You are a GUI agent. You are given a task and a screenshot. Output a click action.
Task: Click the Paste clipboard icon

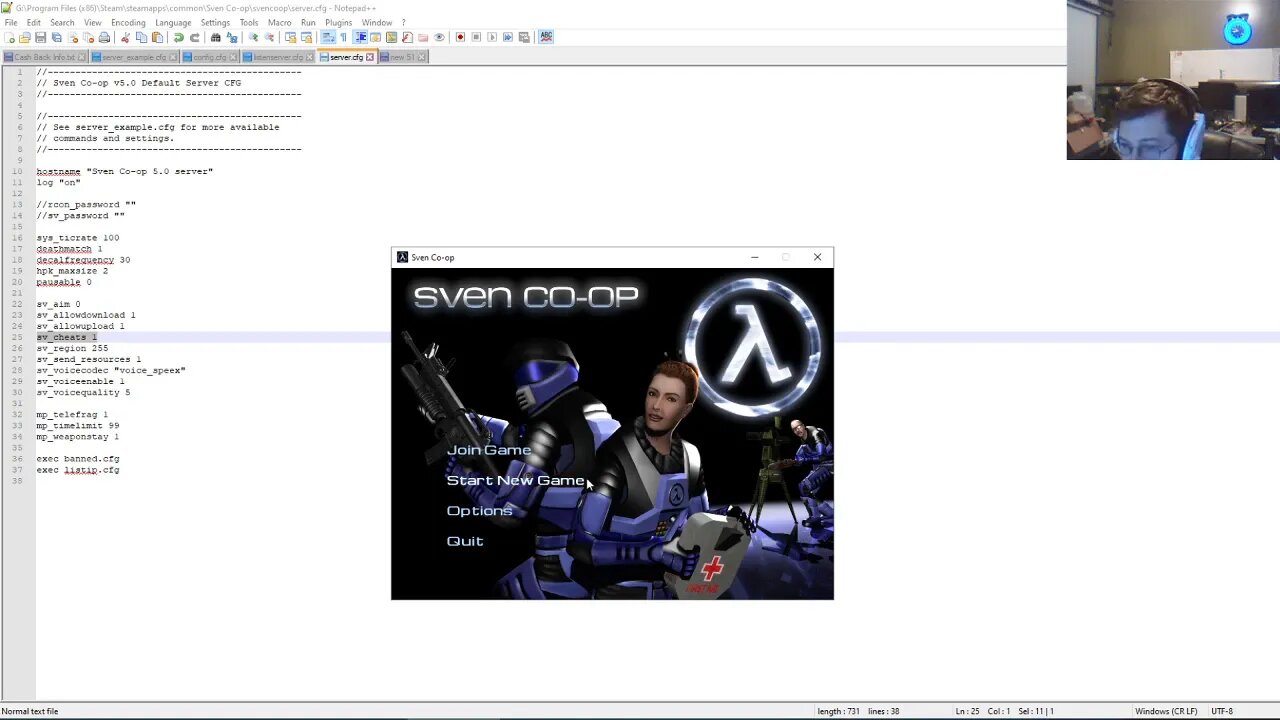pos(157,37)
